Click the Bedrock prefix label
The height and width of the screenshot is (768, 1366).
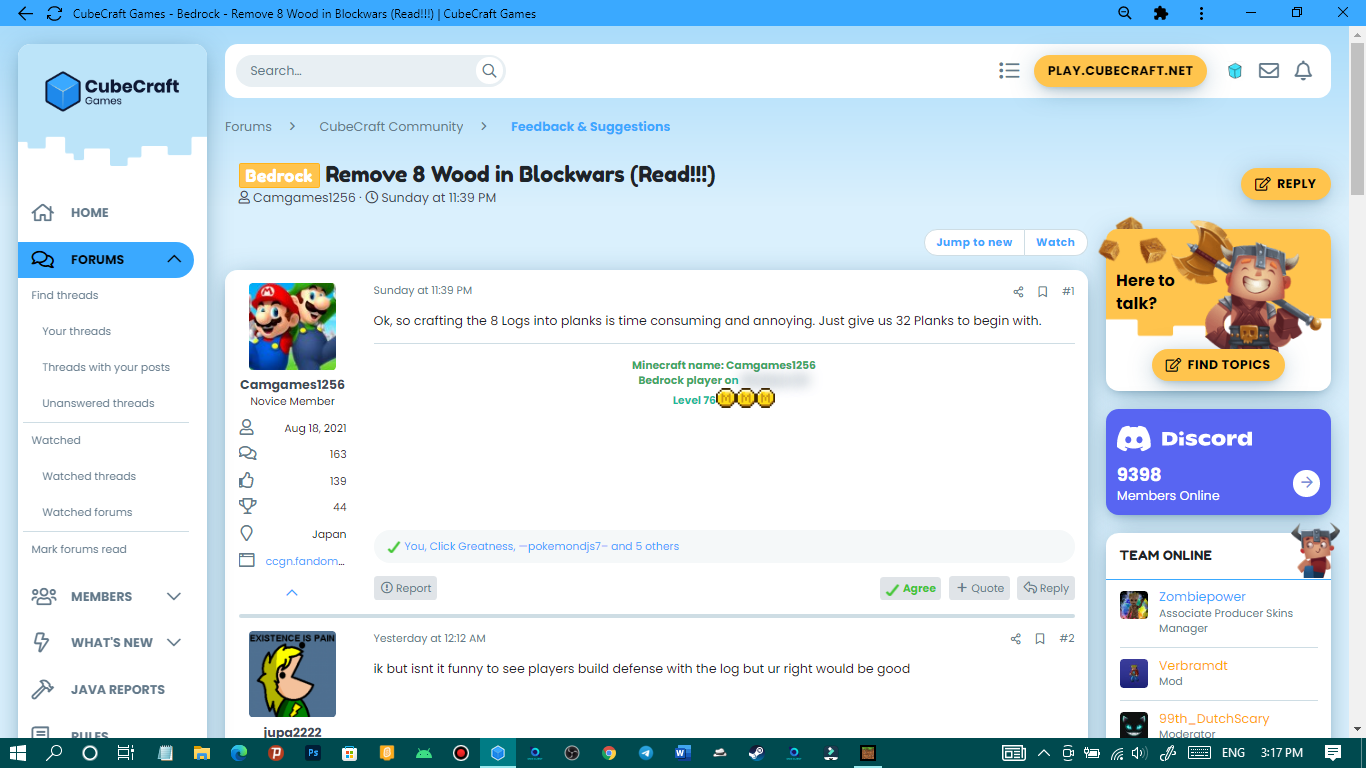pos(279,175)
